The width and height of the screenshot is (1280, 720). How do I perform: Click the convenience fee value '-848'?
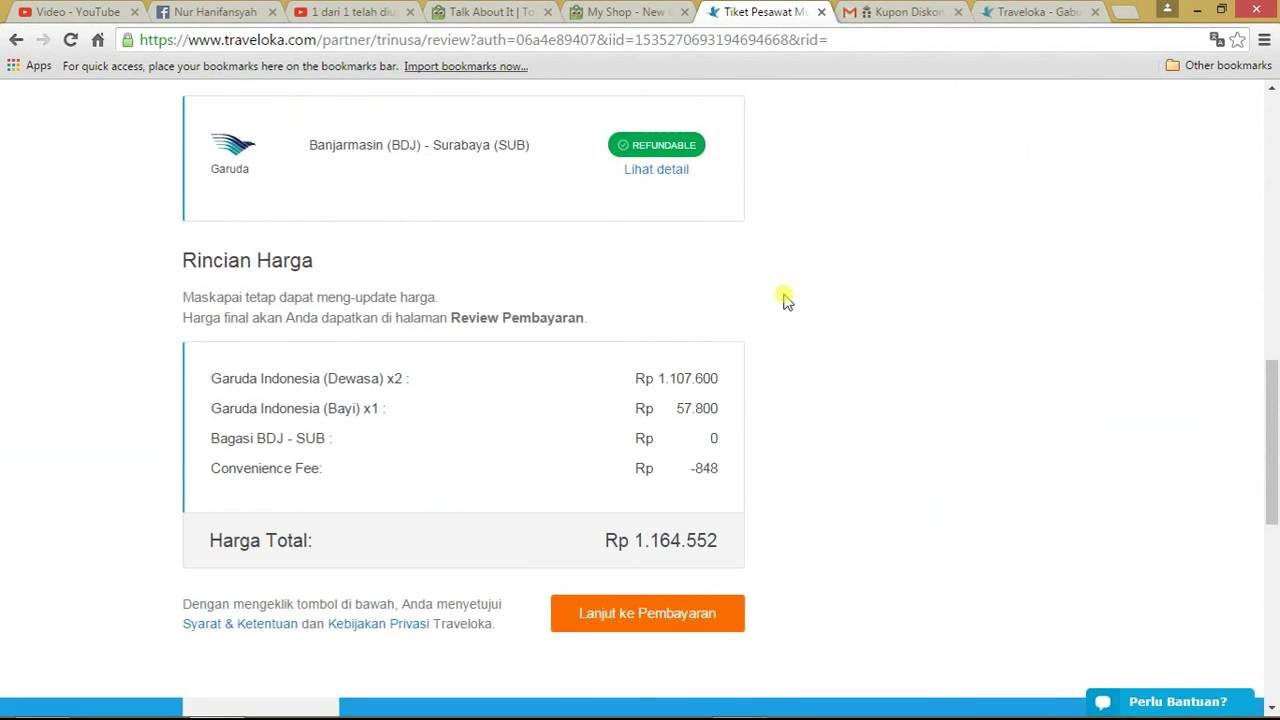point(704,468)
